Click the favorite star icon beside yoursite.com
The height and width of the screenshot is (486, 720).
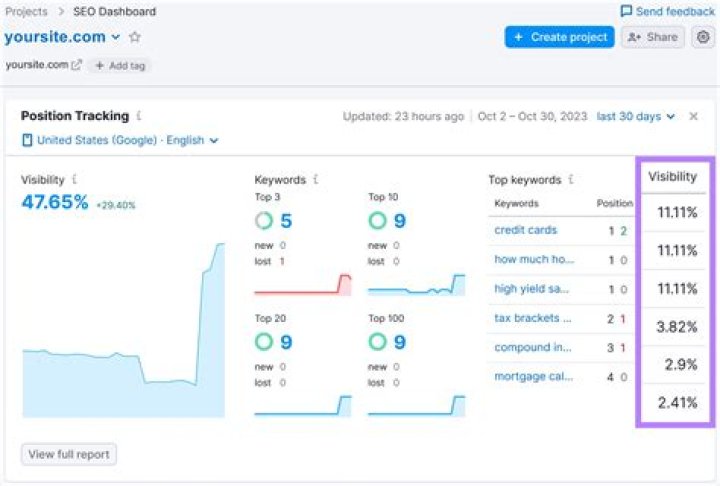135,37
